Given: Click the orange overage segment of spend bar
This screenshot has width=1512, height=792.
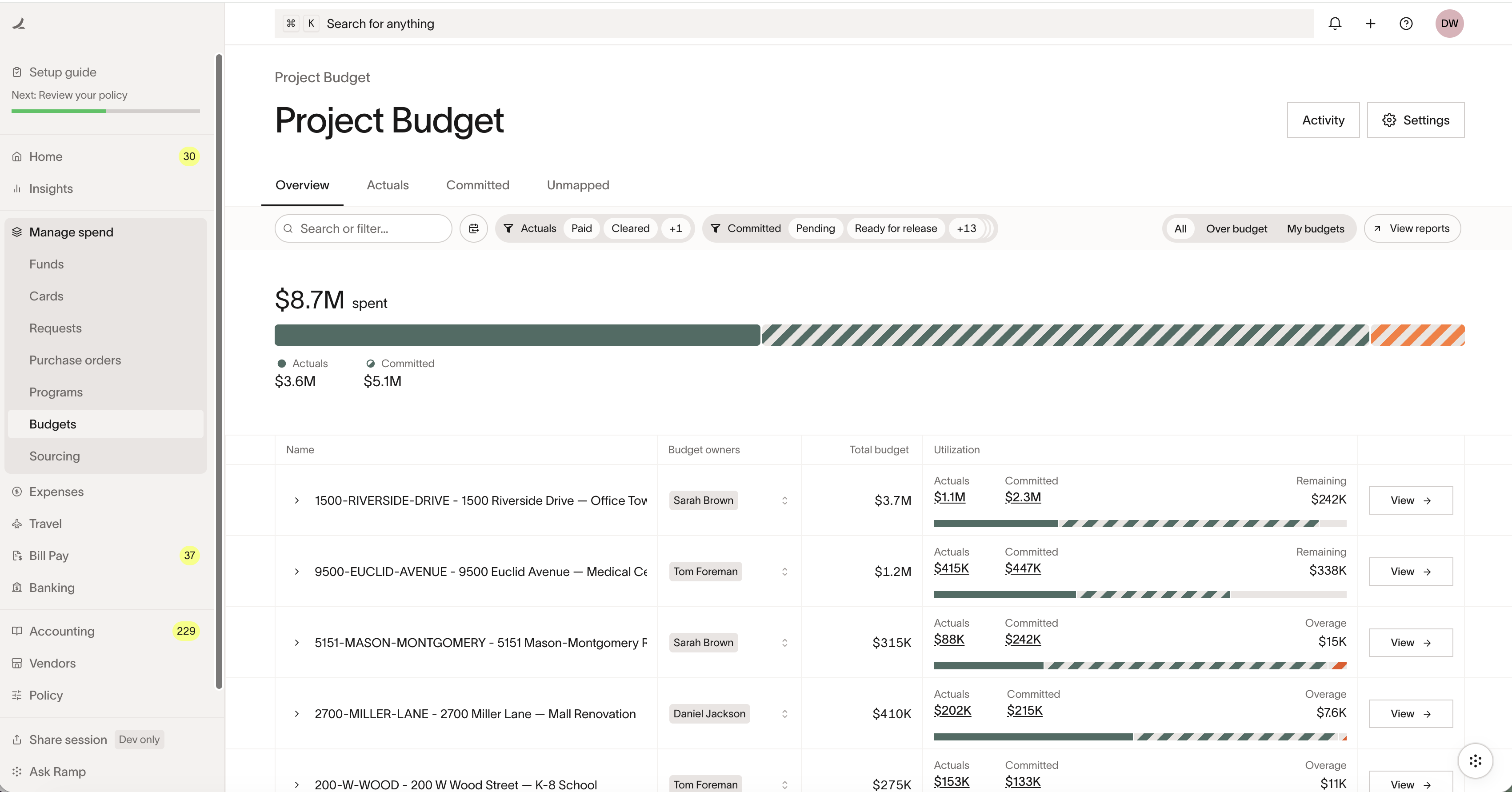Looking at the screenshot, I should [1417, 335].
